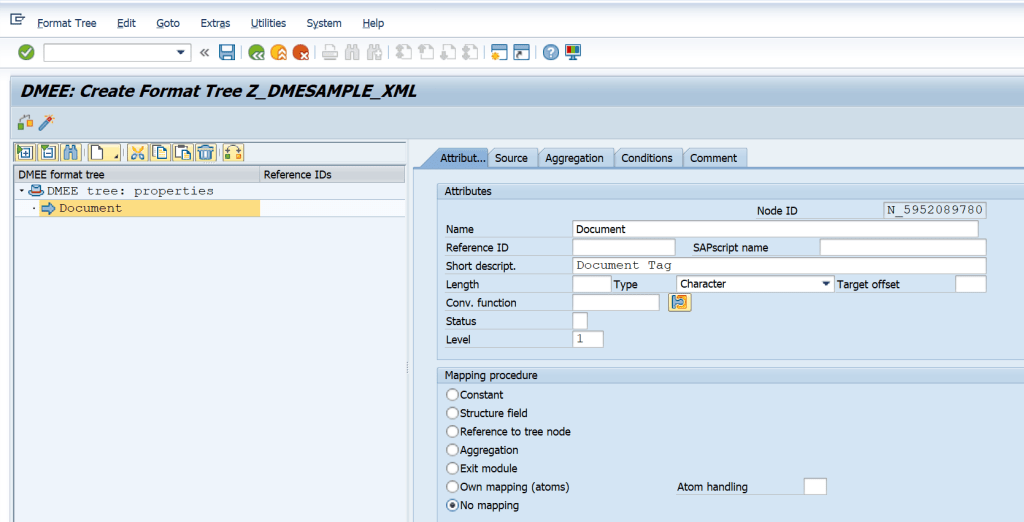This screenshot has width=1024, height=522.
Task: Switch to the Source tab
Action: point(511,158)
